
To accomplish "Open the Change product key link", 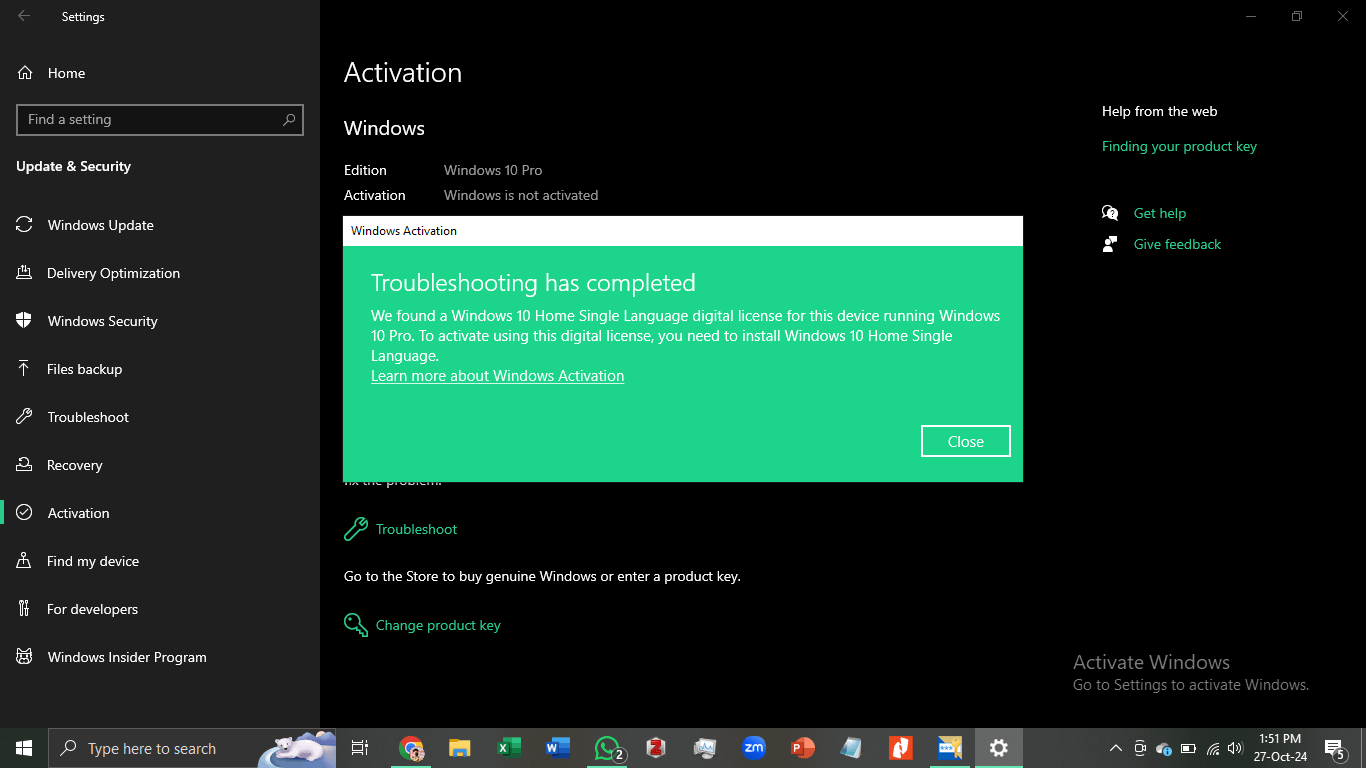I will [438, 625].
